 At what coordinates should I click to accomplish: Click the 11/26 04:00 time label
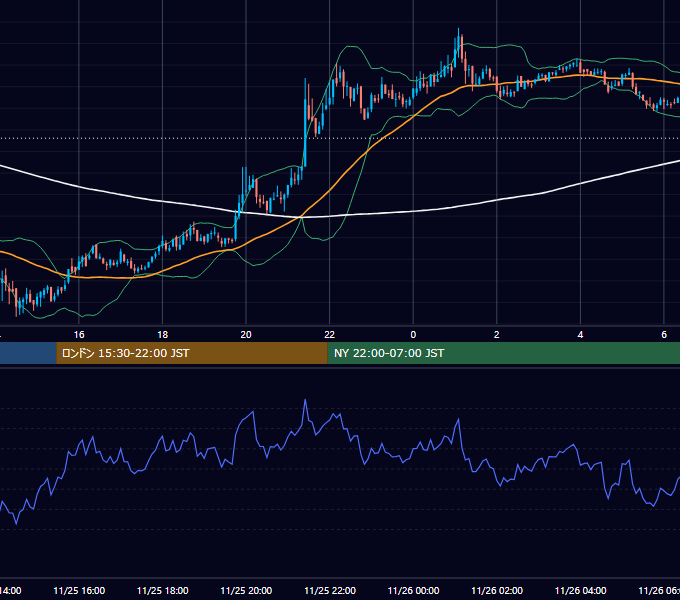point(581,590)
